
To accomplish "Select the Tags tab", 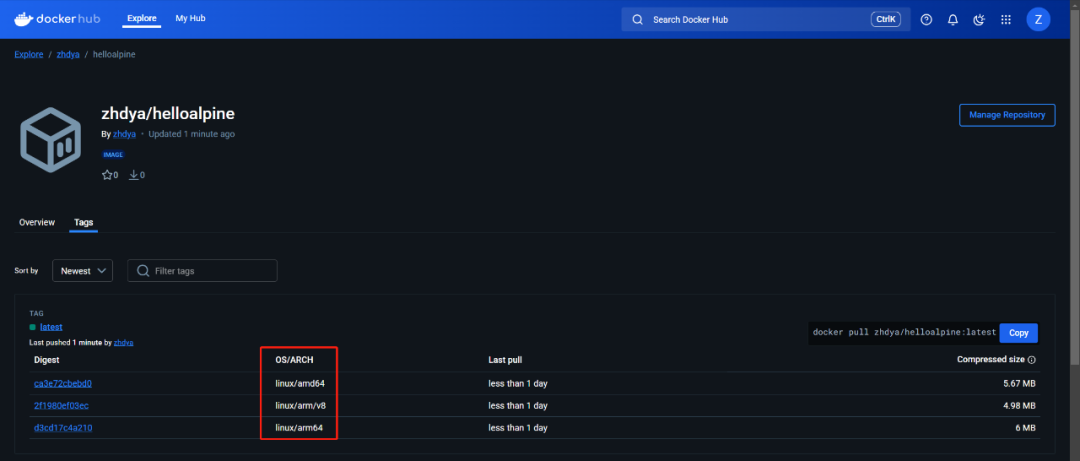I will [83, 223].
